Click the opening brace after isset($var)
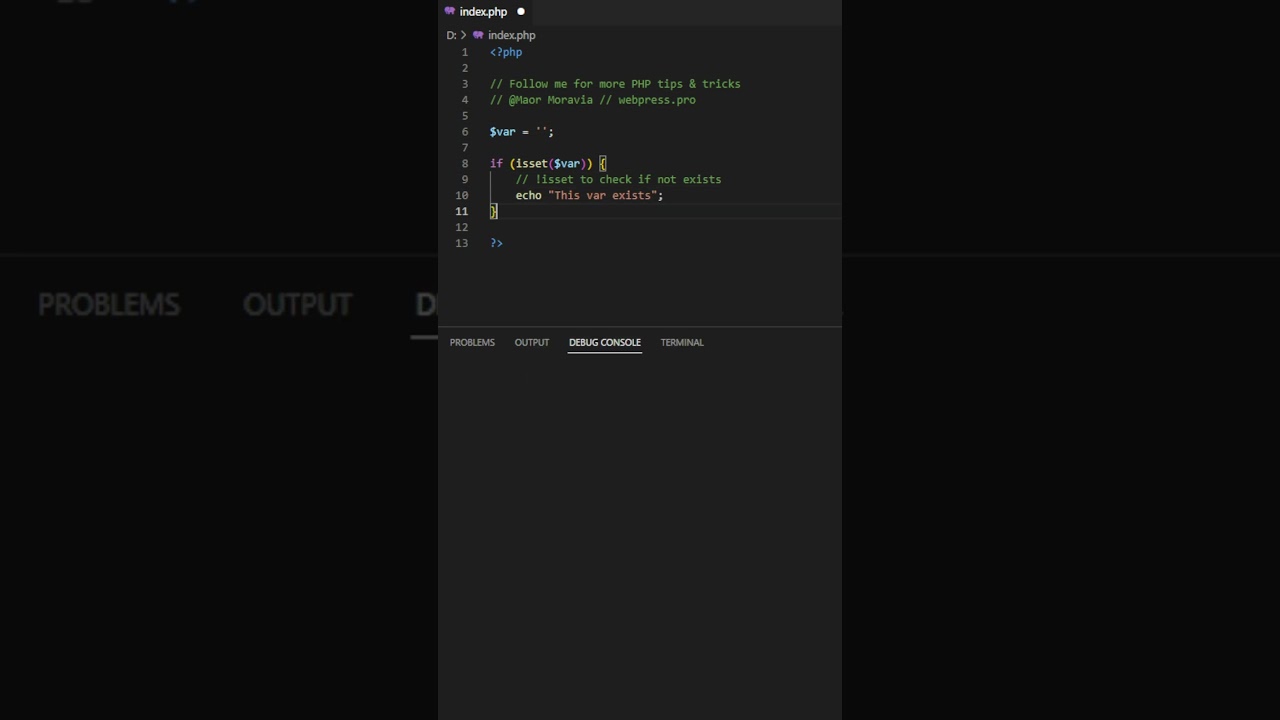Screen dimensions: 1280x720 pyautogui.click(x=603, y=164)
